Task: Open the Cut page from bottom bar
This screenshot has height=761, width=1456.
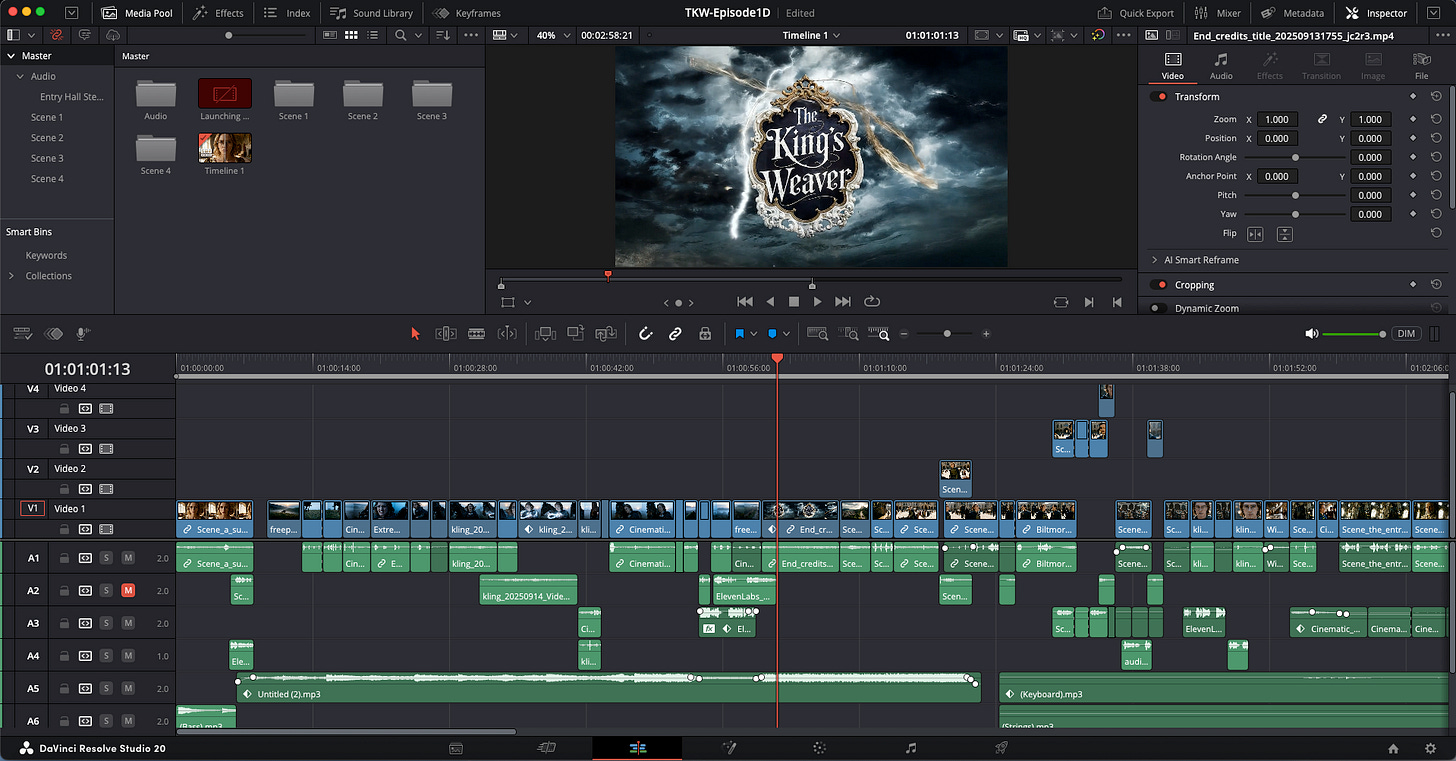Action: pyautogui.click(x=546, y=748)
